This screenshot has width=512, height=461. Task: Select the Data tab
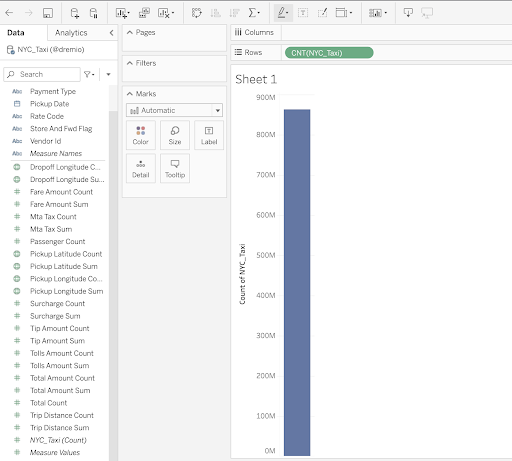point(16,33)
